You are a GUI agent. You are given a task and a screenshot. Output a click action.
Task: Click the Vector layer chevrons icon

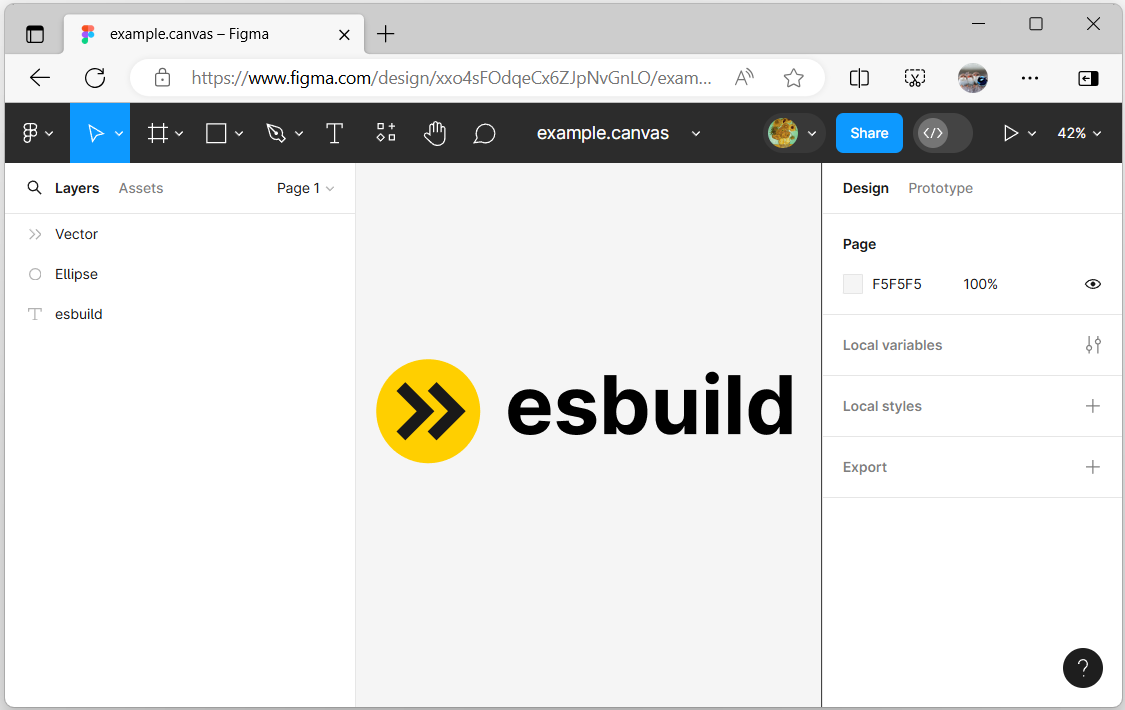point(34,234)
